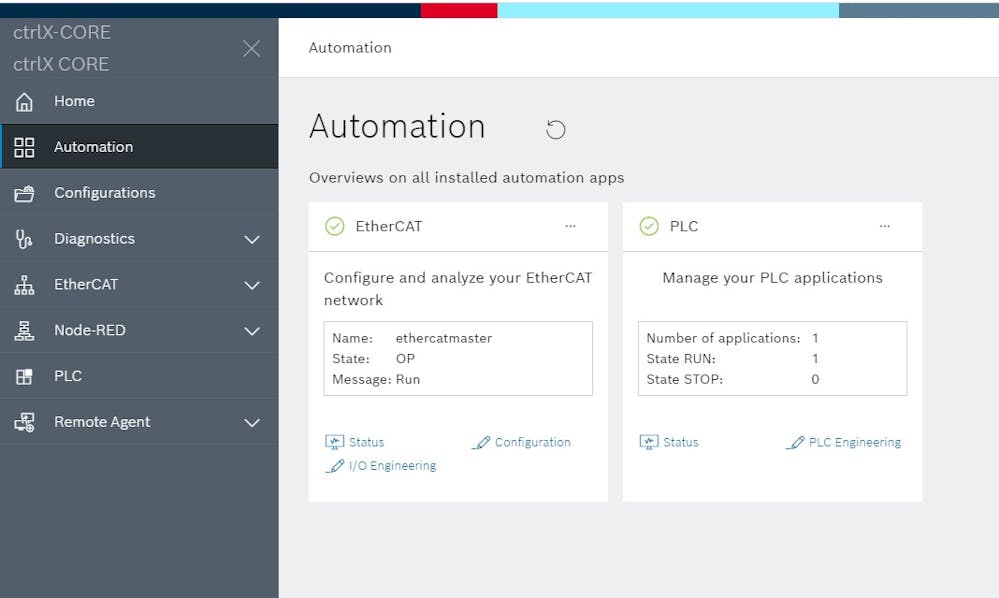This screenshot has width=999, height=598.
Task: Click the Home house icon in sidebar
Action: click(24, 101)
